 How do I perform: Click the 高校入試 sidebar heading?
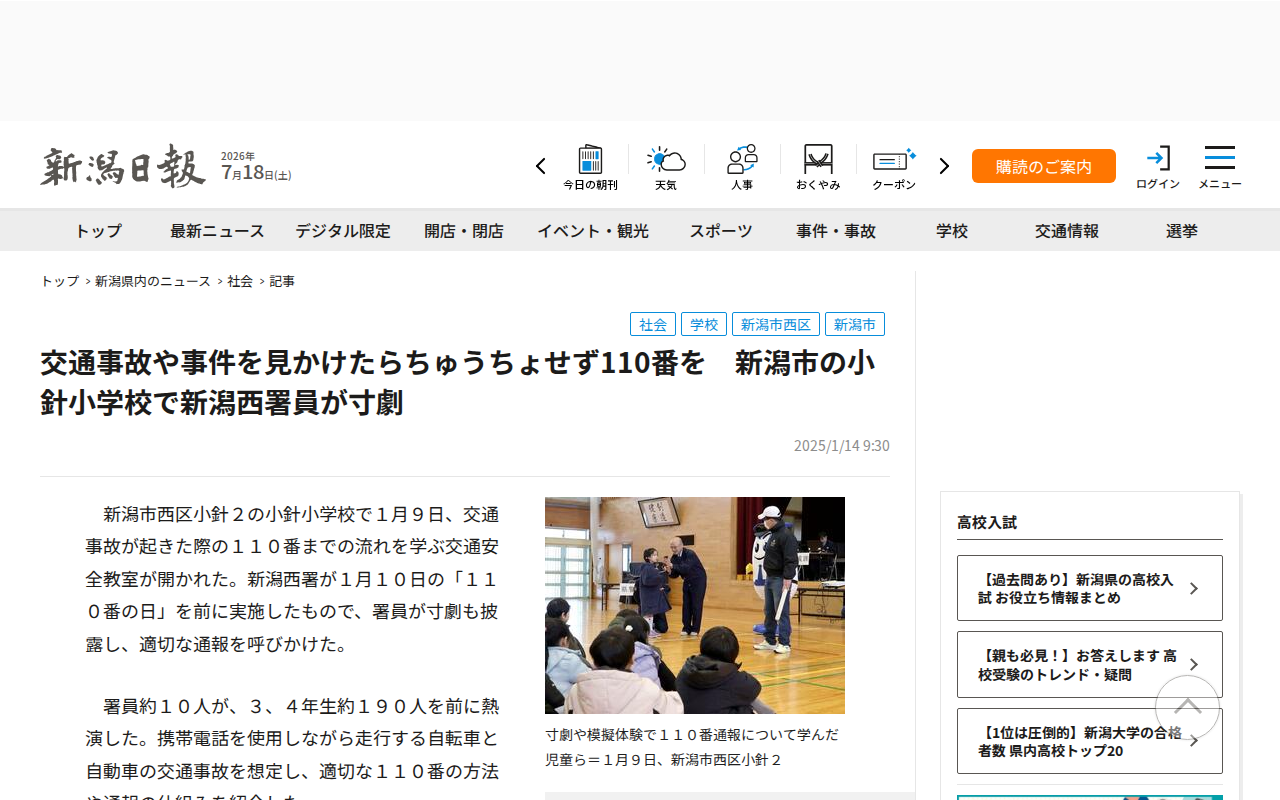click(987, 522)
